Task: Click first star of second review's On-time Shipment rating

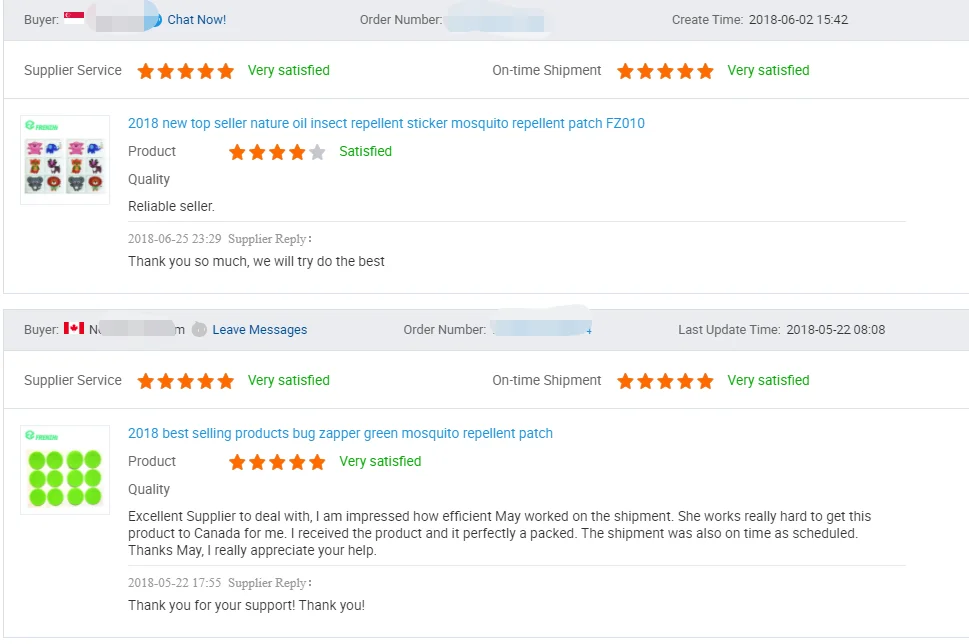Action: click(626, 381)
